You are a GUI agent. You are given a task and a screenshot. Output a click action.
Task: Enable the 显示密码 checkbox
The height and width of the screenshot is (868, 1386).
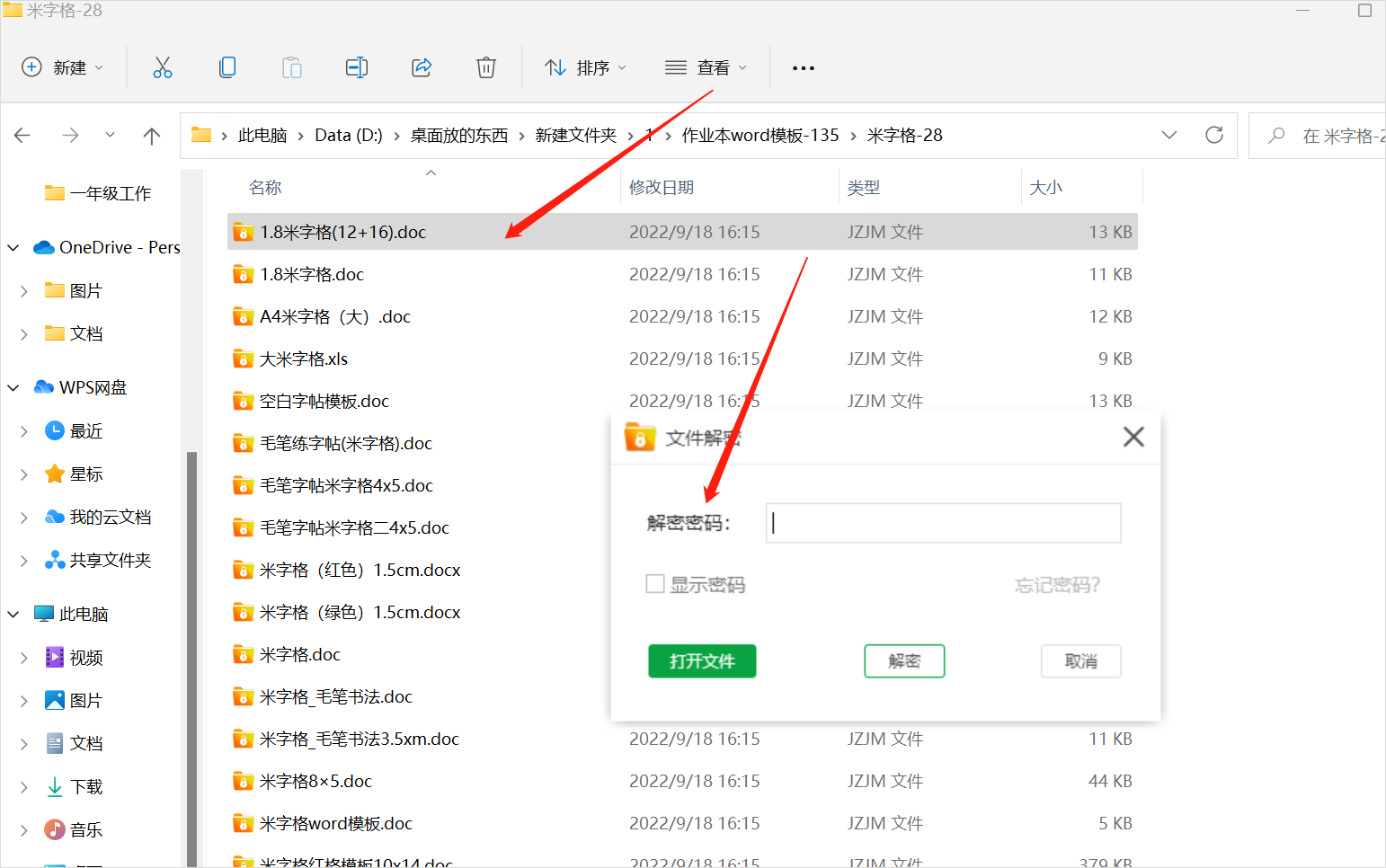655,584
